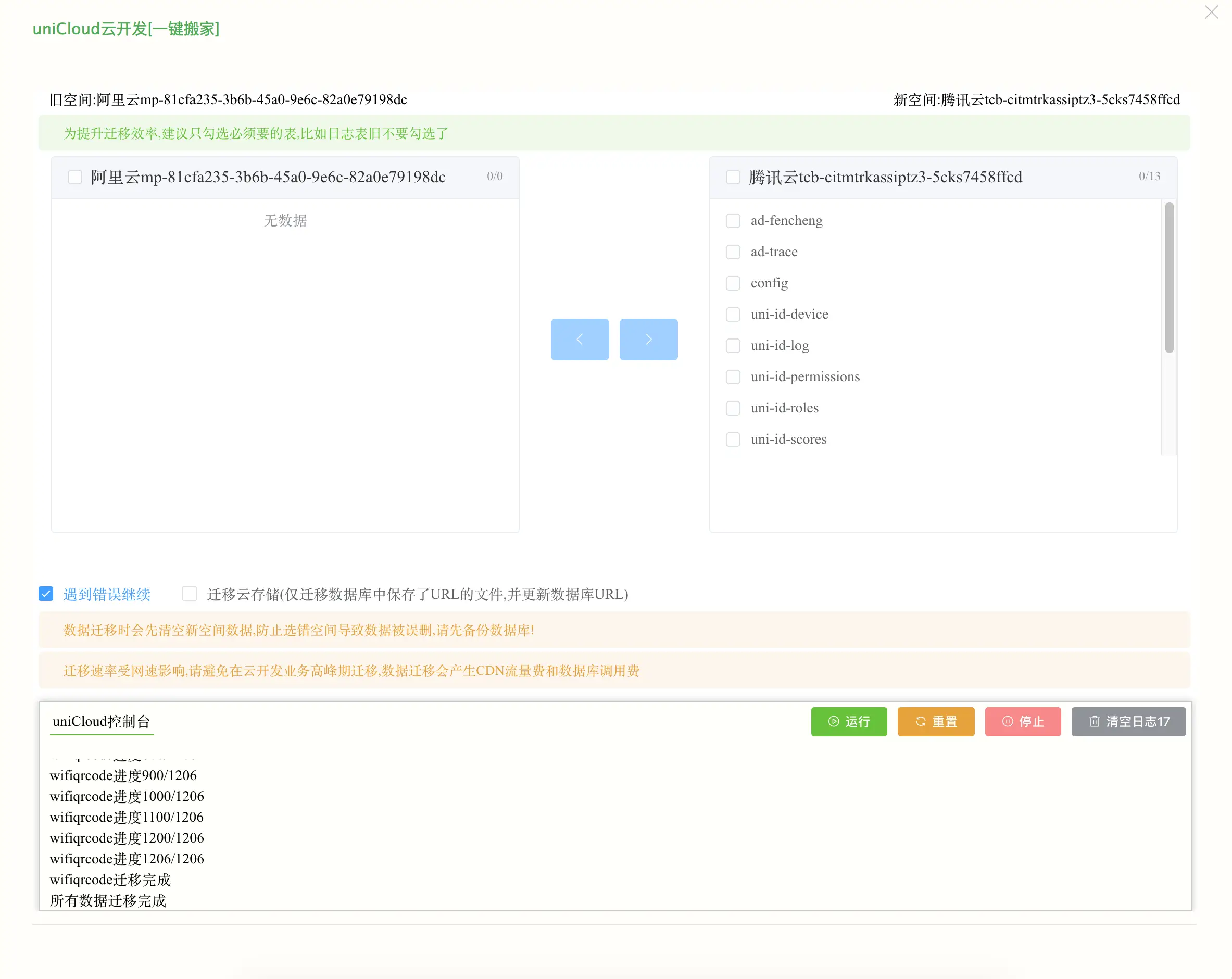Click the 所有数据迁移完成 log line

pyautogui.click(x=107, y=900)
